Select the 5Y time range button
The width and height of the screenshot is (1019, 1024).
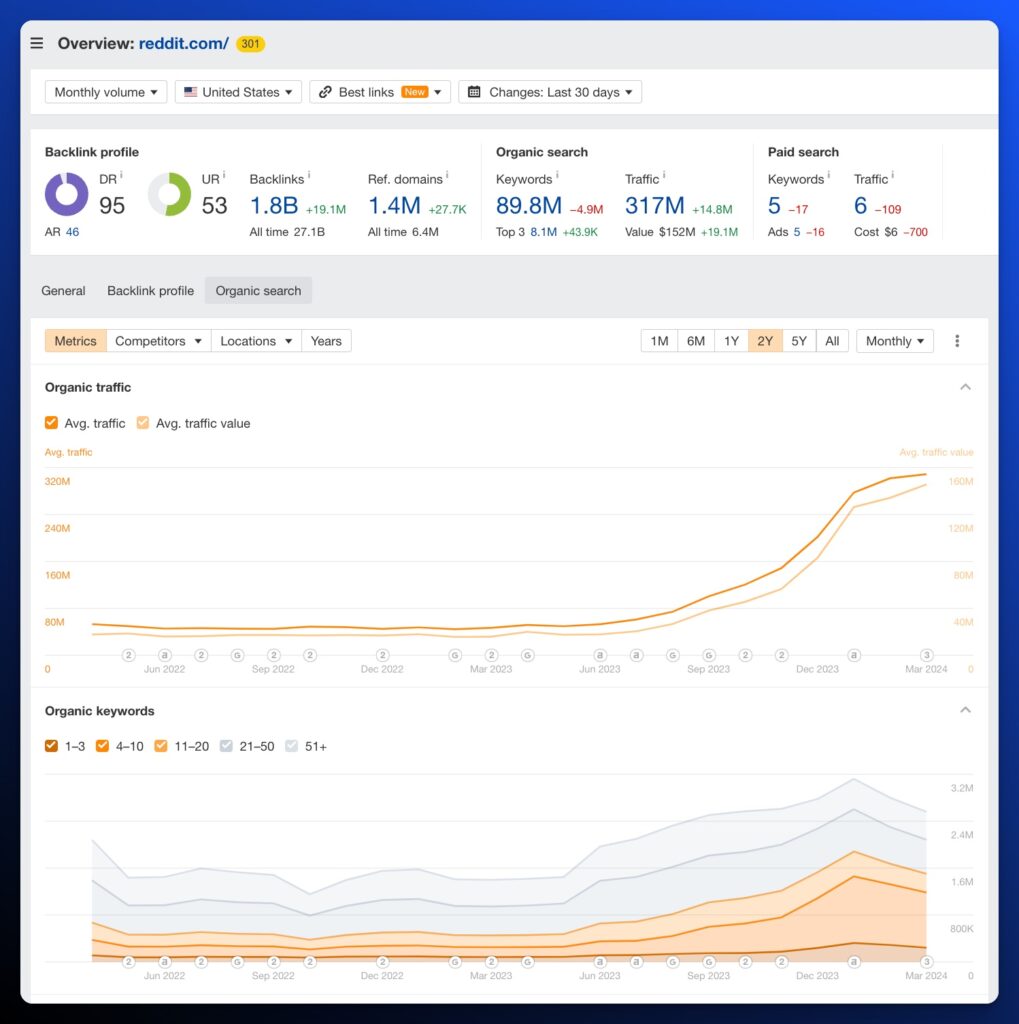tap(798, 341)
